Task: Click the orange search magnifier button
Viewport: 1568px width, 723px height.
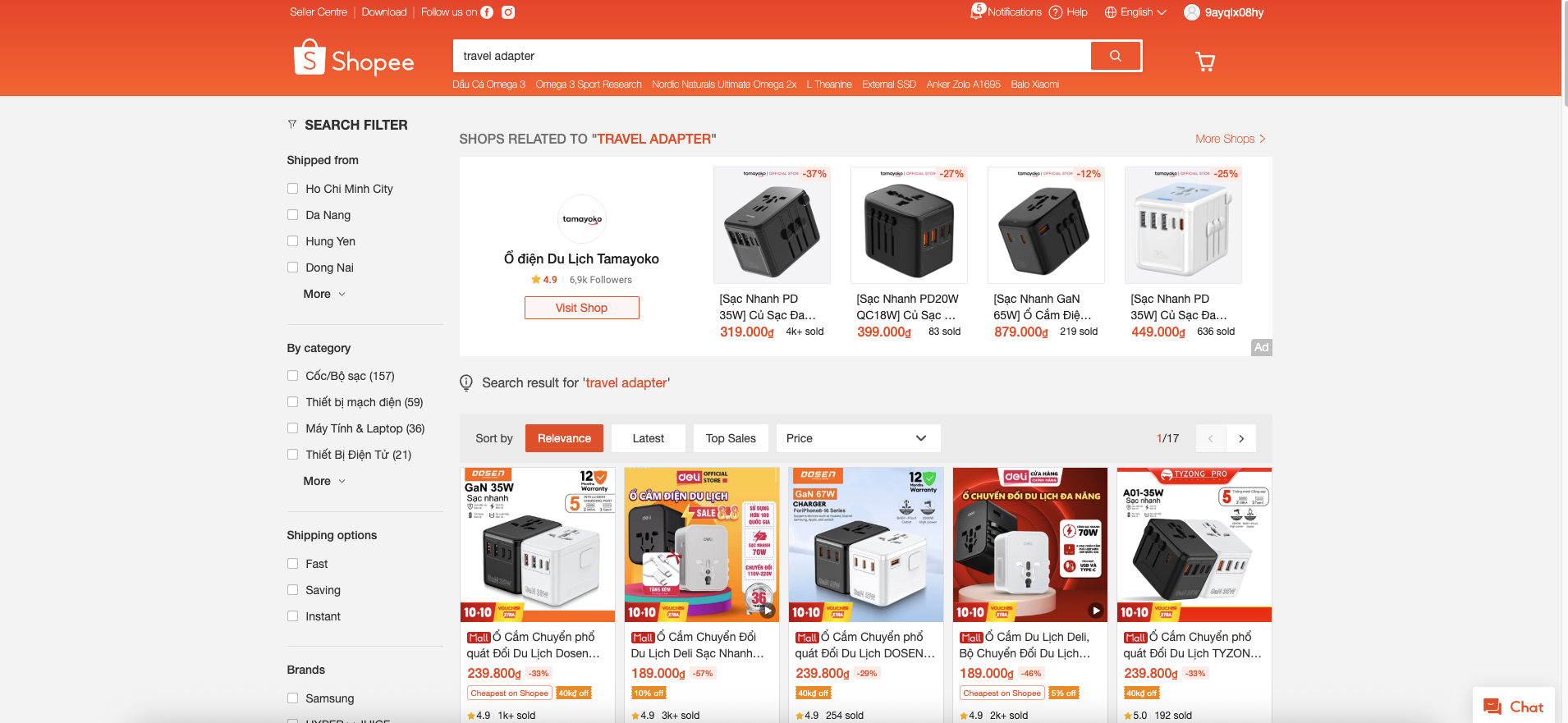Action: [x=1115, y=56]
